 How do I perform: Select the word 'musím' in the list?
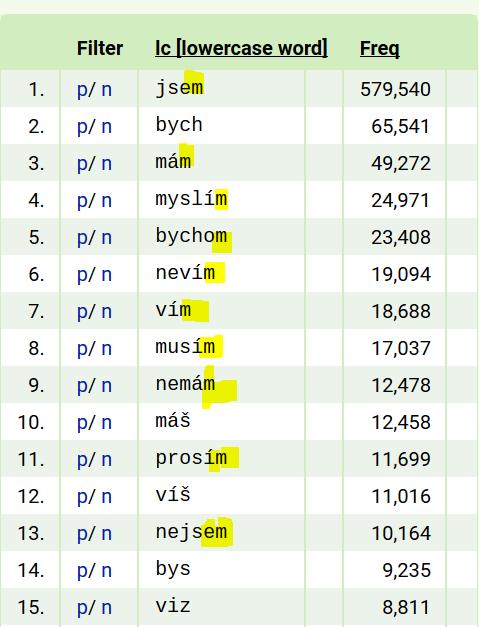click(x=185, y=347)
